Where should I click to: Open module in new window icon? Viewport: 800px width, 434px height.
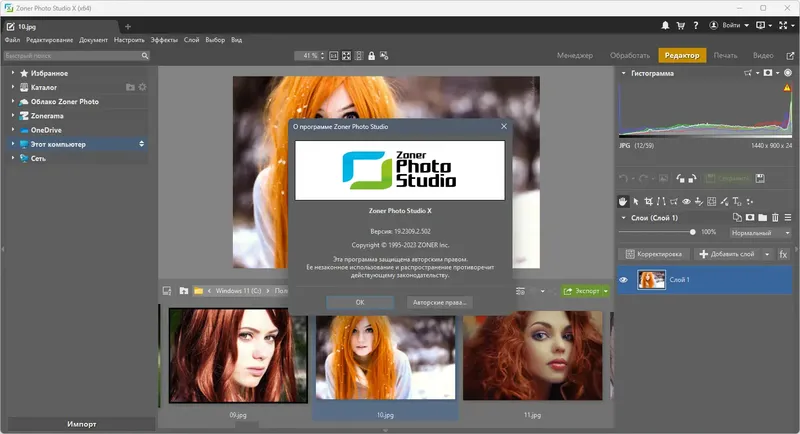pos(790,56)
